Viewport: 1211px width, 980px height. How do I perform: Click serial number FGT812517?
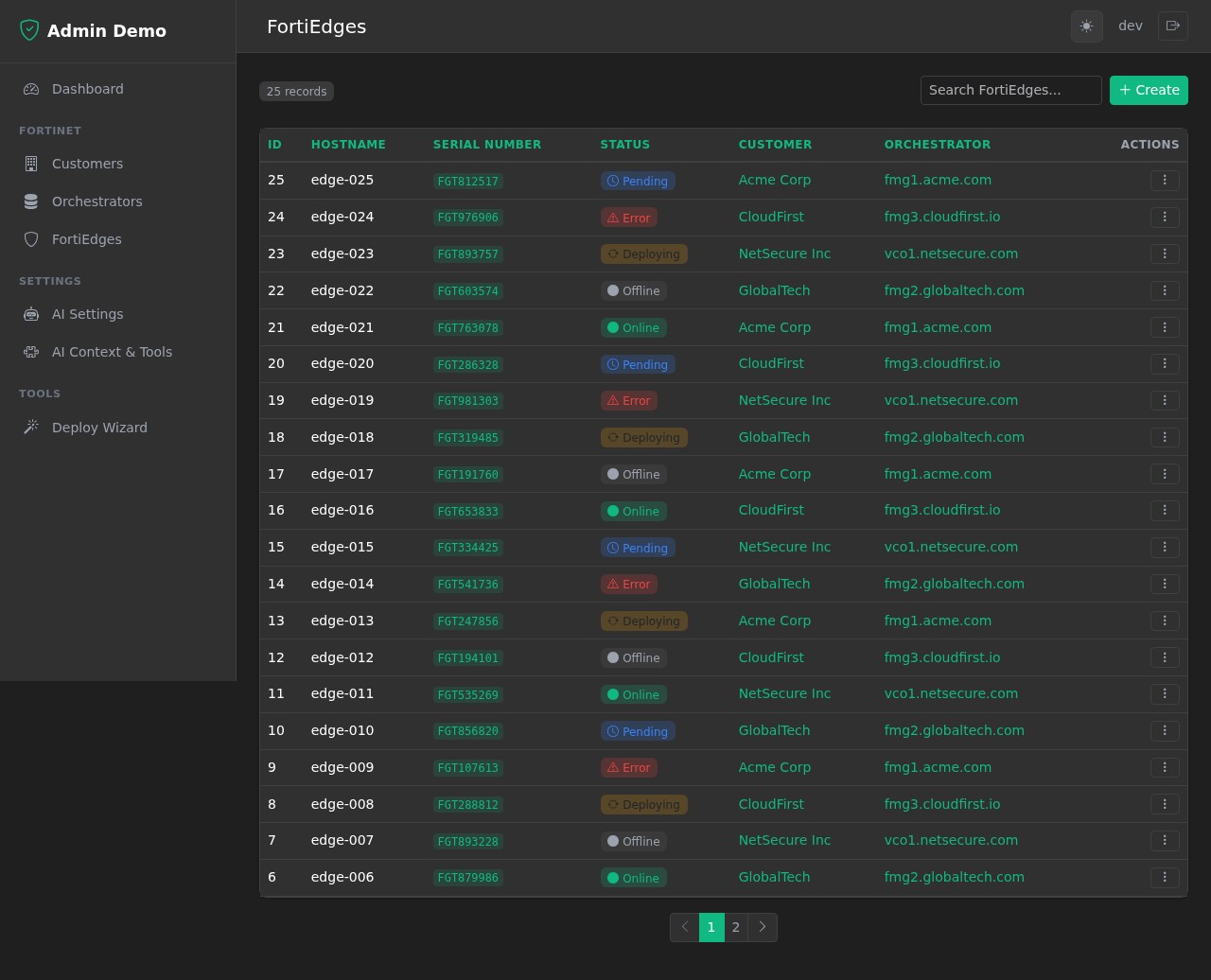[467, 181]
